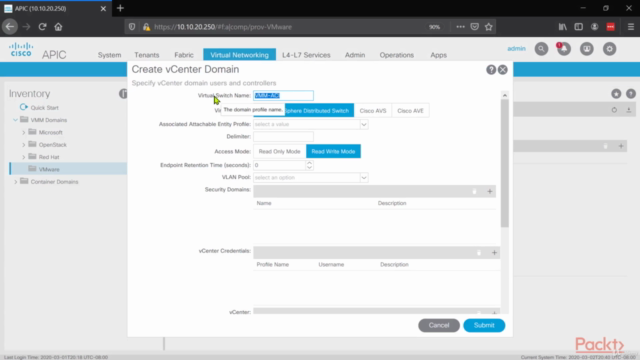The width and height of the screenshot is (640, 360).
Task: Choose Cisco AVE virtual switch
Action: [410, 111]
